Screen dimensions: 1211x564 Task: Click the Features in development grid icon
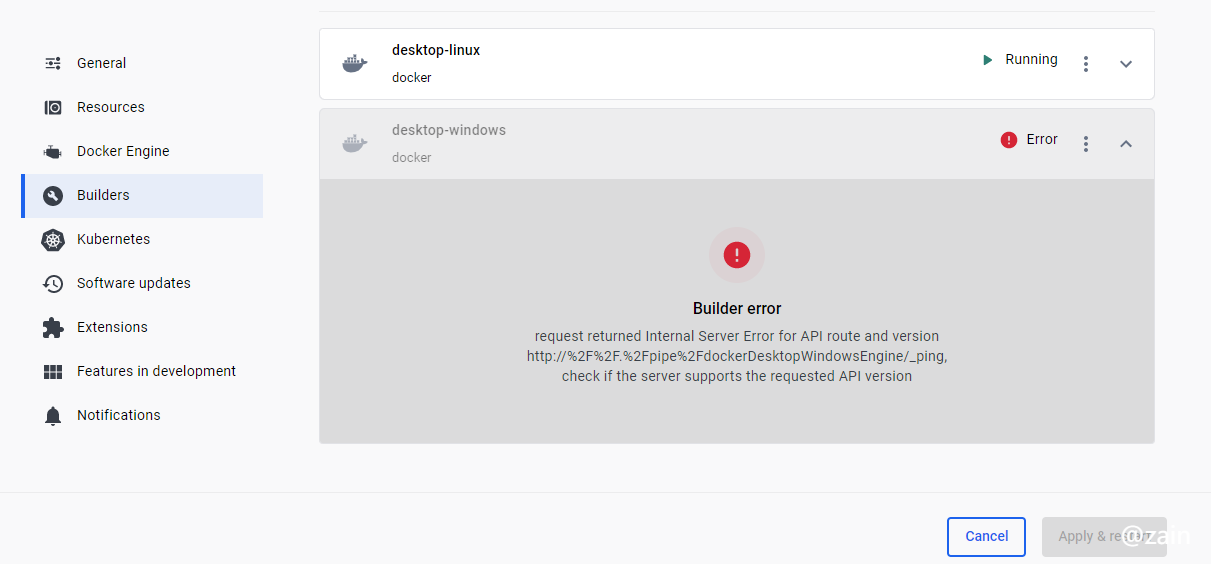coord(53,372)
